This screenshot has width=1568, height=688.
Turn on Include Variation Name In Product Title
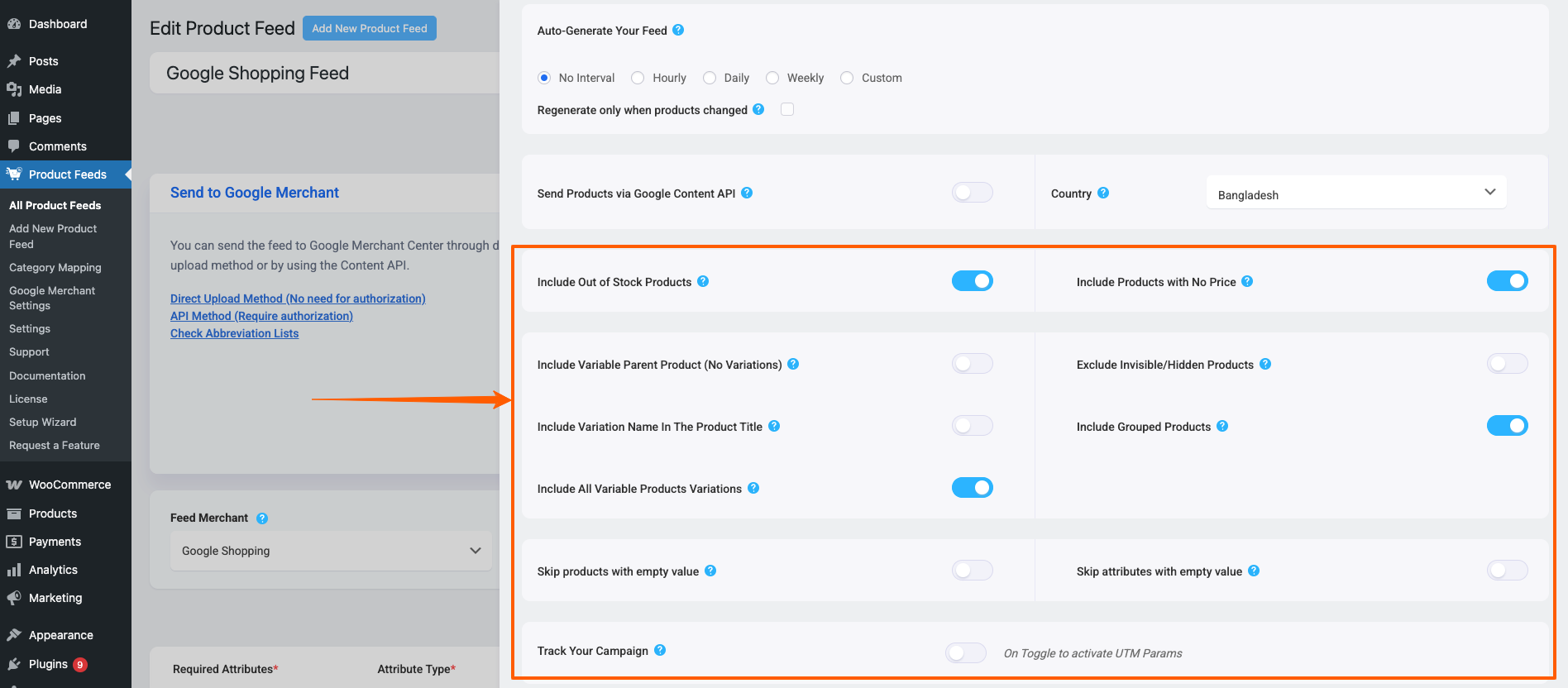[x=973, y=426]
